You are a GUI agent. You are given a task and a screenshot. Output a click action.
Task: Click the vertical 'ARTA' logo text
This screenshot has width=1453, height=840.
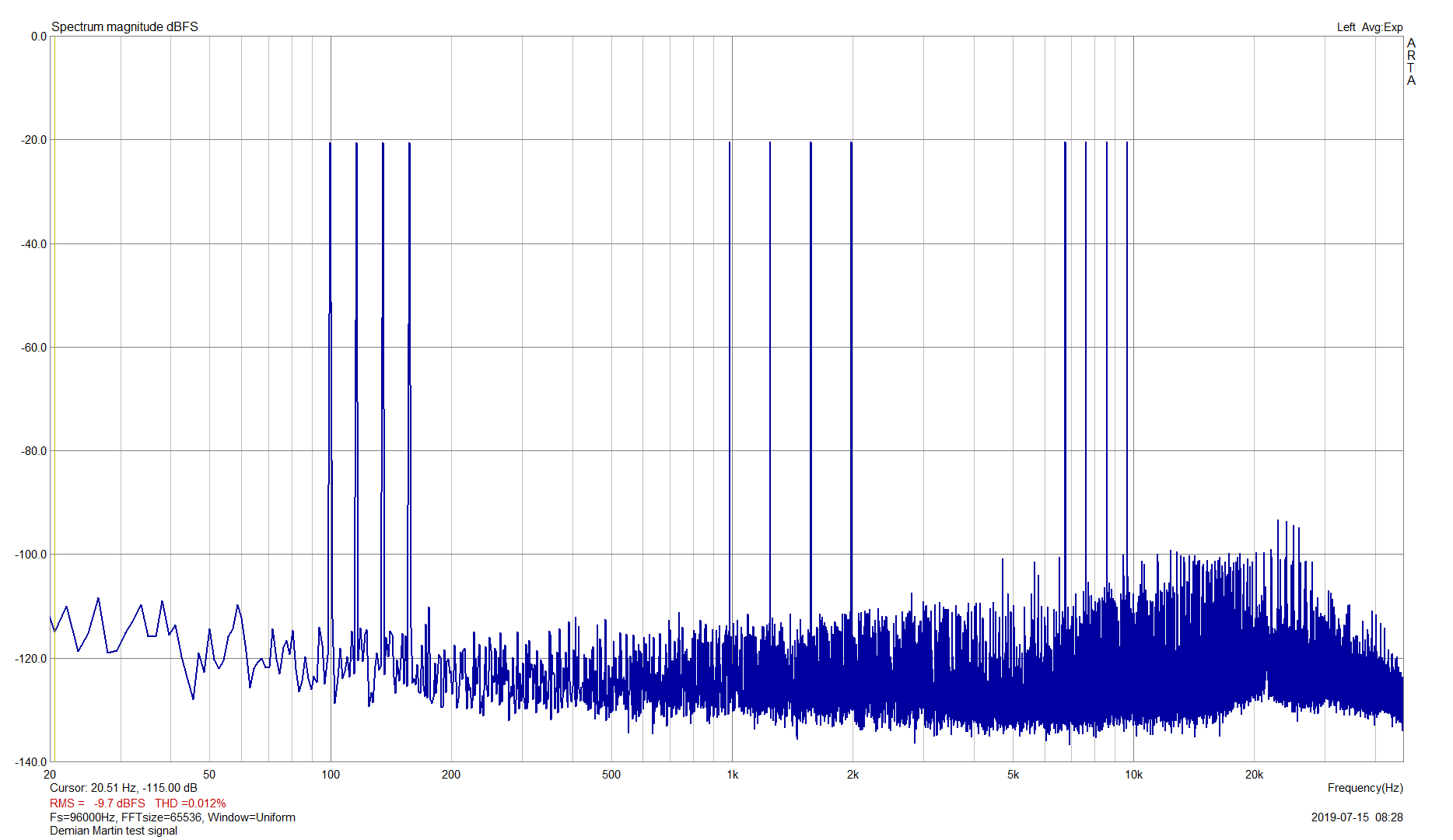click(x=1411, y=62)
